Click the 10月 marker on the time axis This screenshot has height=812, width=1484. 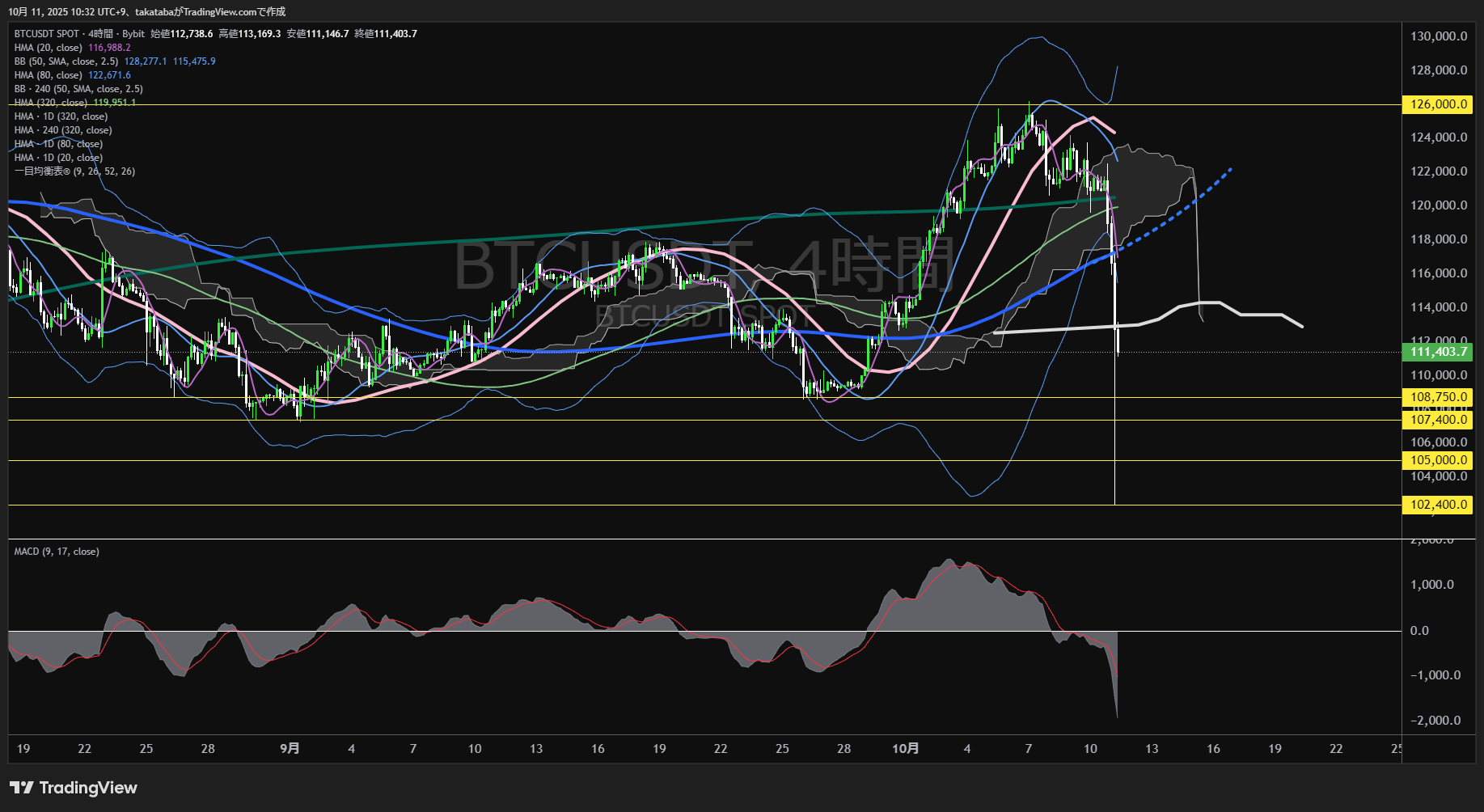pos(905,749)
